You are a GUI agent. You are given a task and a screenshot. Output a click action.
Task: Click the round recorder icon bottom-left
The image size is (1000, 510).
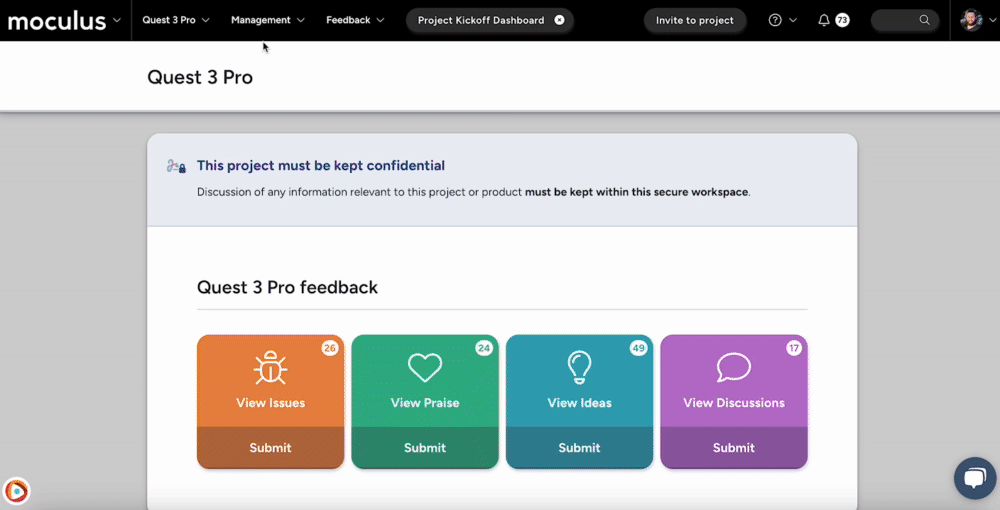16,491
